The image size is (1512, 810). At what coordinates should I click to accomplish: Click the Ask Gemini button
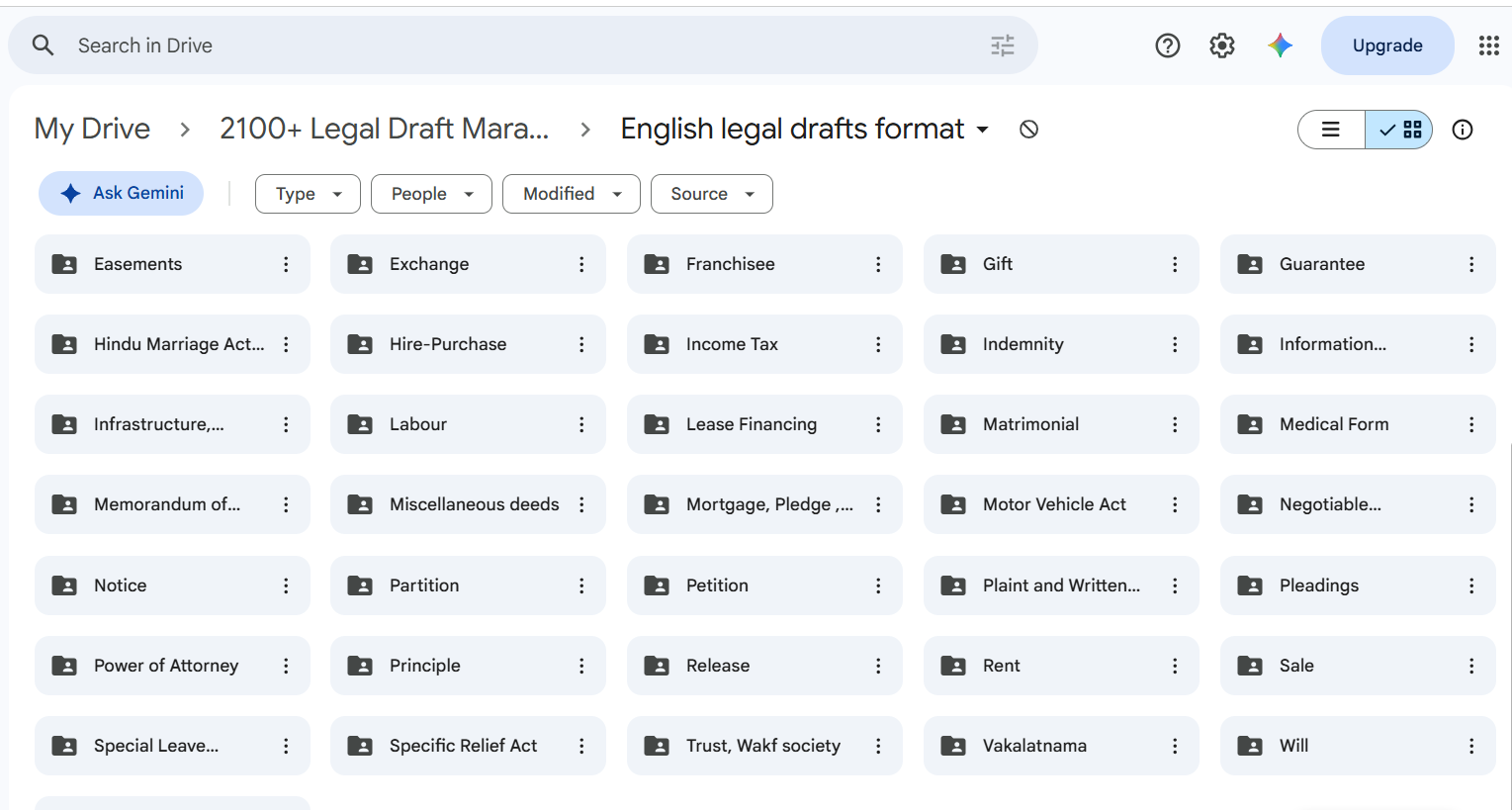tap(121, 193)
